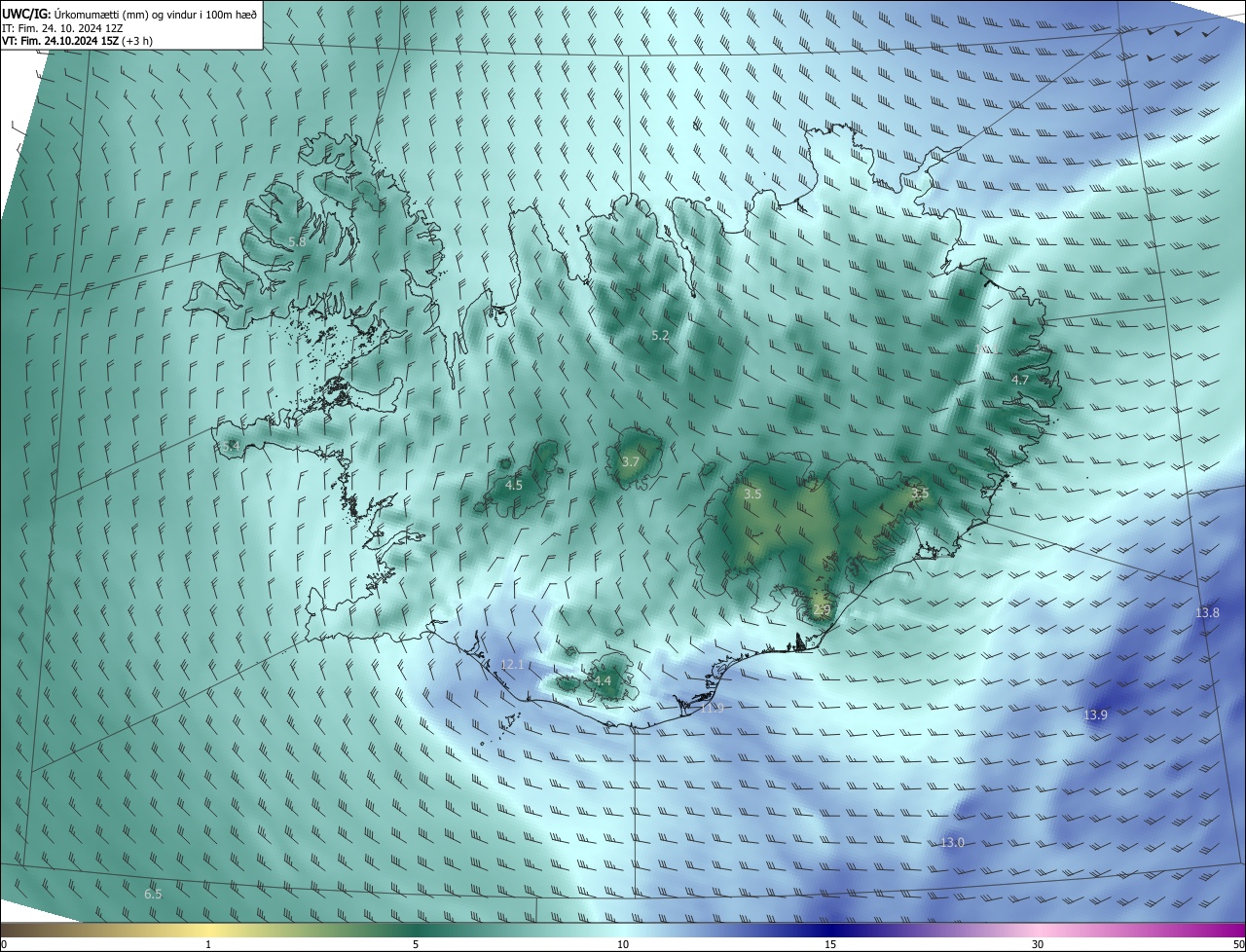Click the 13.8 value label on the map

[x=1207, y=612]
